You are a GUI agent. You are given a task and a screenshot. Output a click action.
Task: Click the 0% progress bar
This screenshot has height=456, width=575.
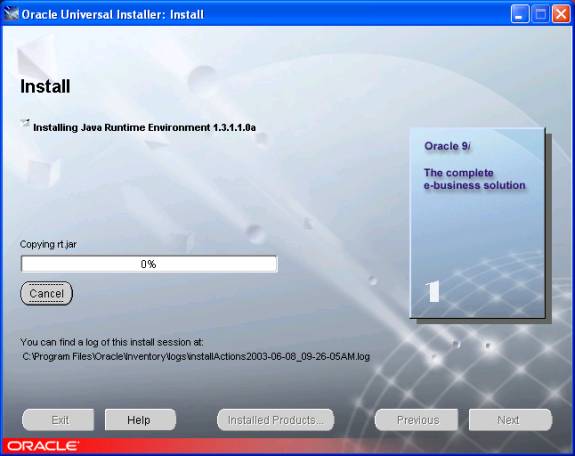pos(149,264)
